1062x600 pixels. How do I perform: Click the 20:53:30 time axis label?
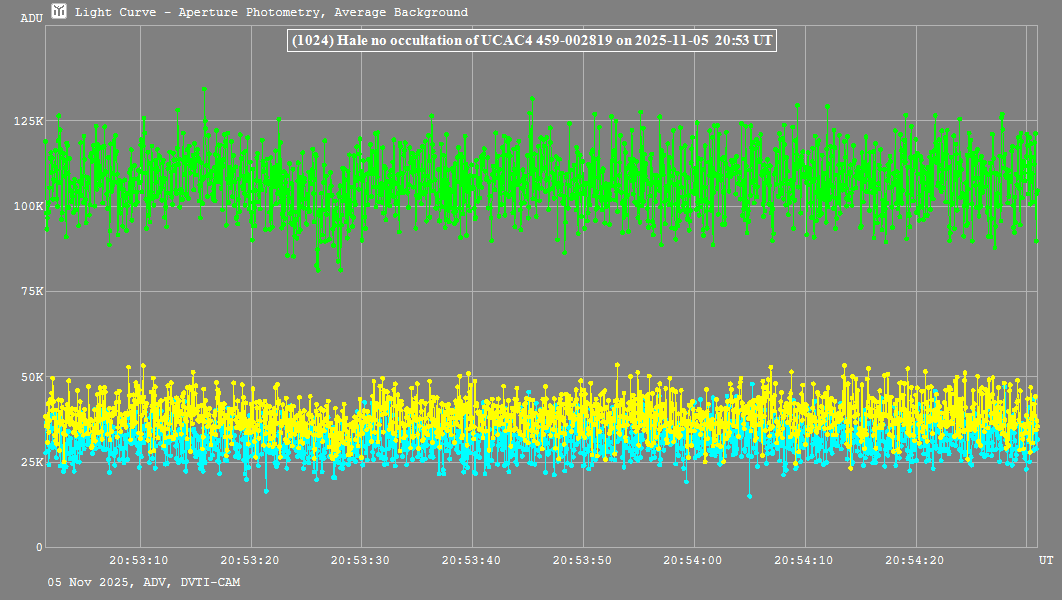click(361, 561)
